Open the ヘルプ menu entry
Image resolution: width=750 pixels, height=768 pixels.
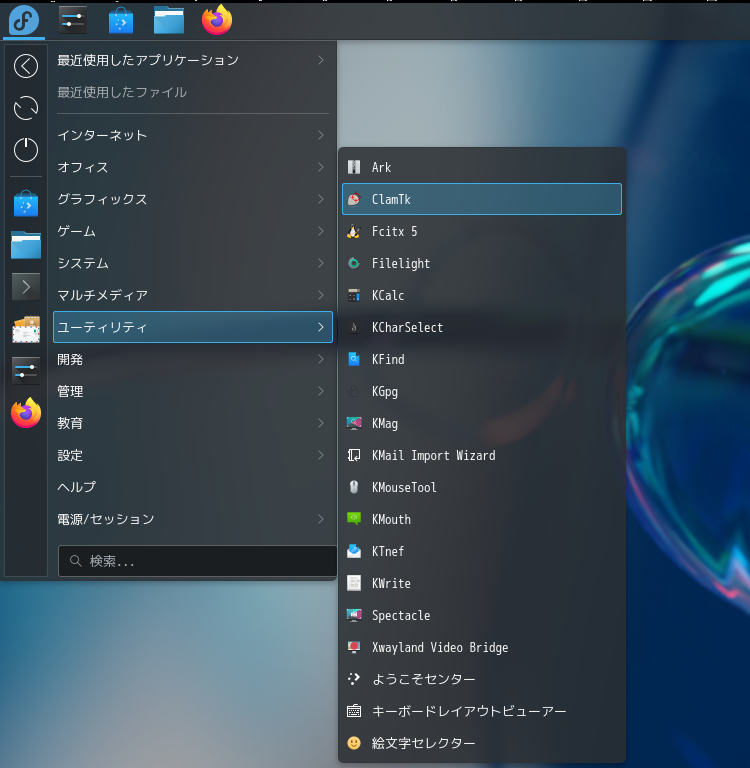193,487
